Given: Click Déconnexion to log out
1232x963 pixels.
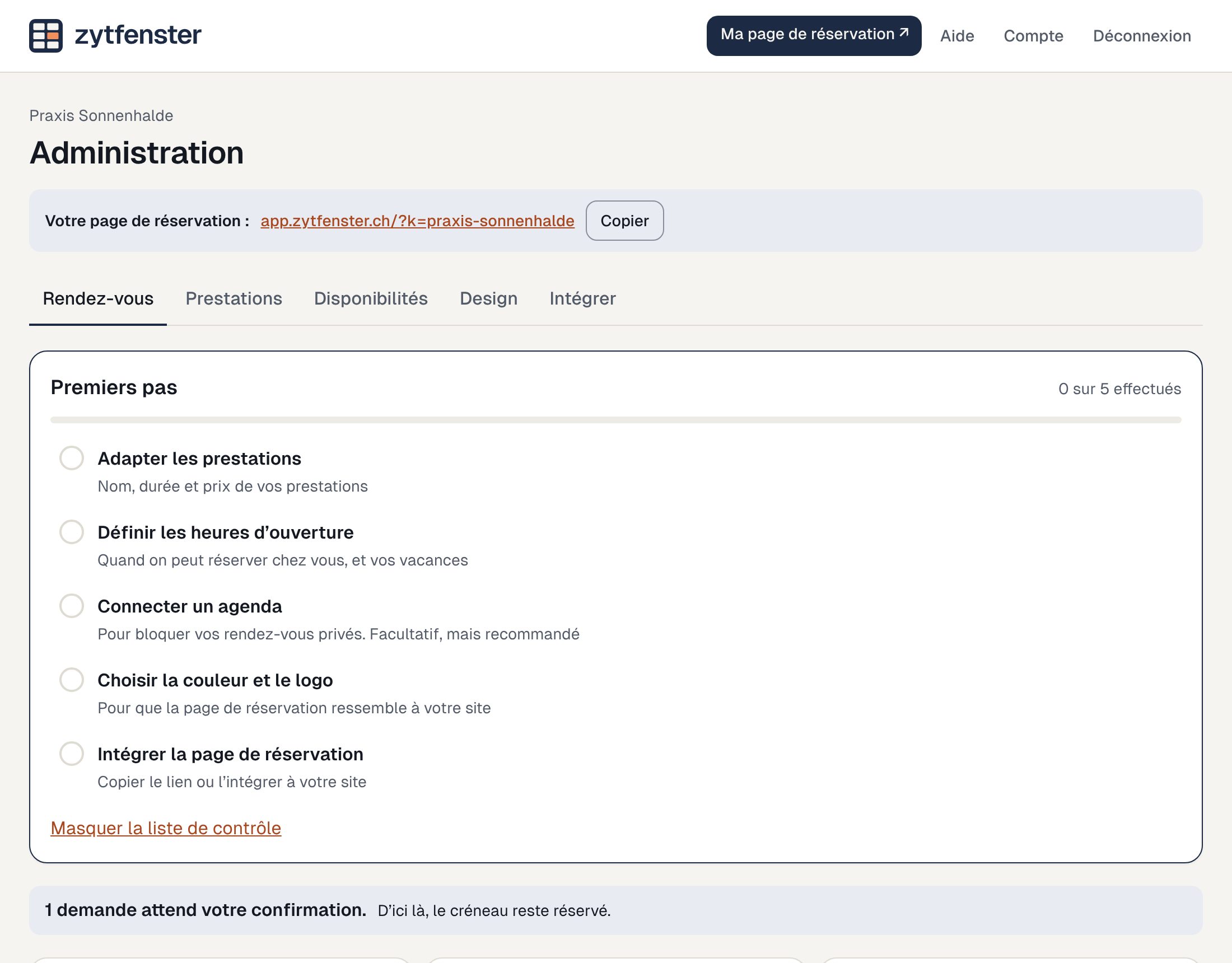Looking at the screenshot, I should tap(1142, 36).
